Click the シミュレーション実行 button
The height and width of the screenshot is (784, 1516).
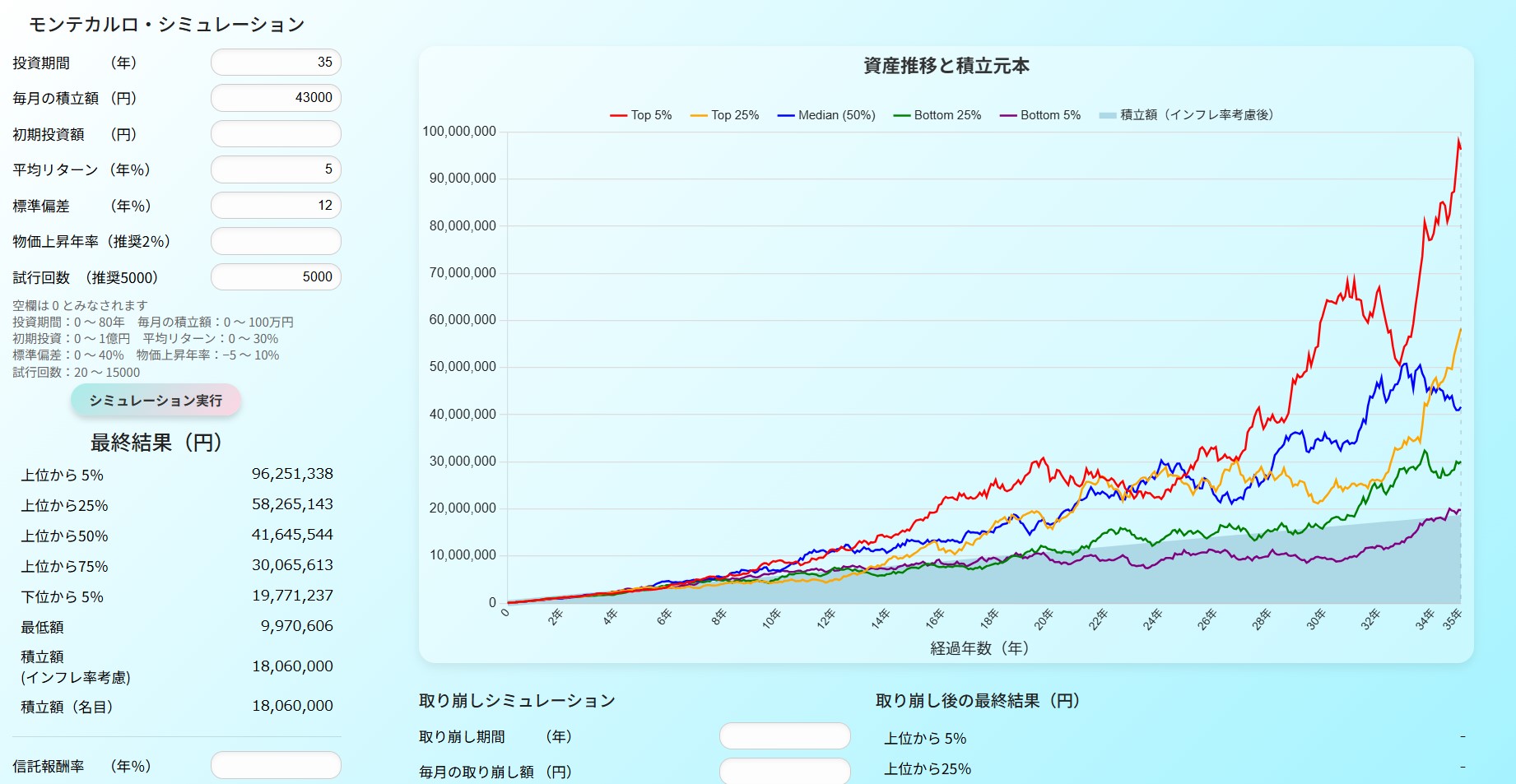click(x=156, y=401)
